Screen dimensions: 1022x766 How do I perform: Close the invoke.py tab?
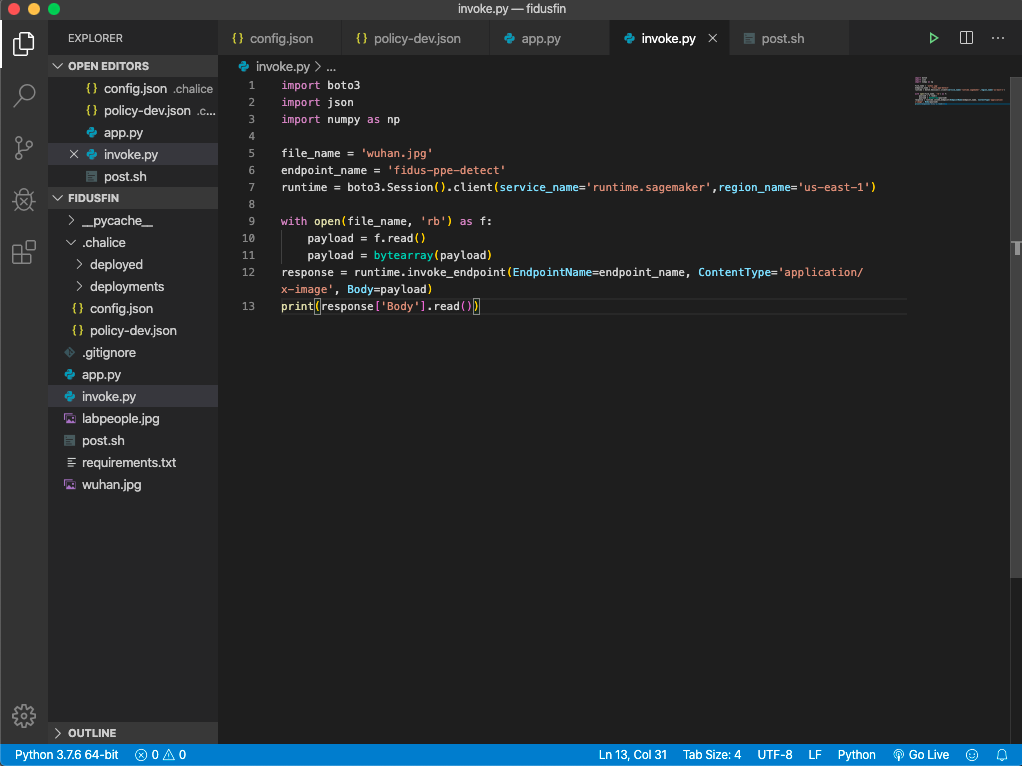pyautogui.click(x=712, y=38)
